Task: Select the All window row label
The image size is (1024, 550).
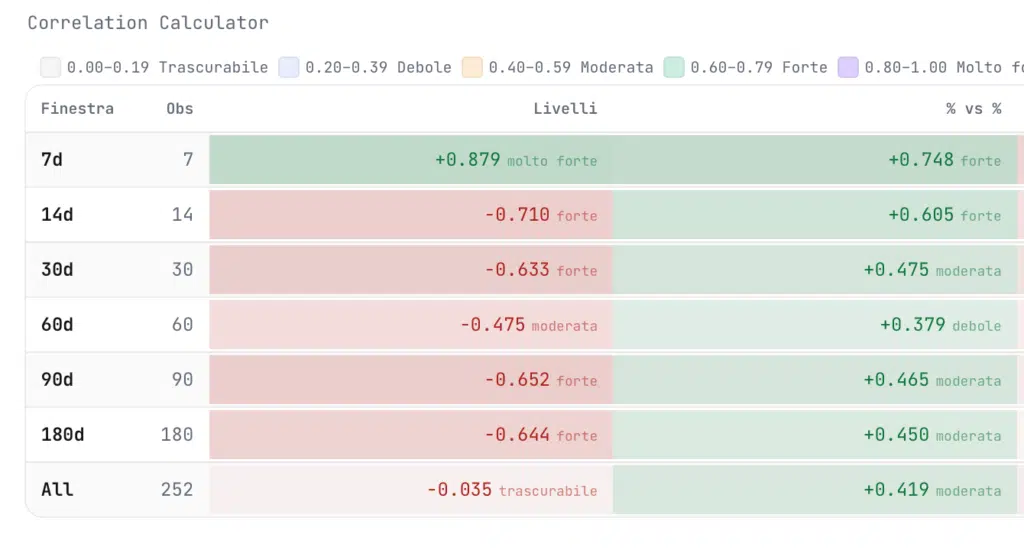Action: click(x=57, y=490)
